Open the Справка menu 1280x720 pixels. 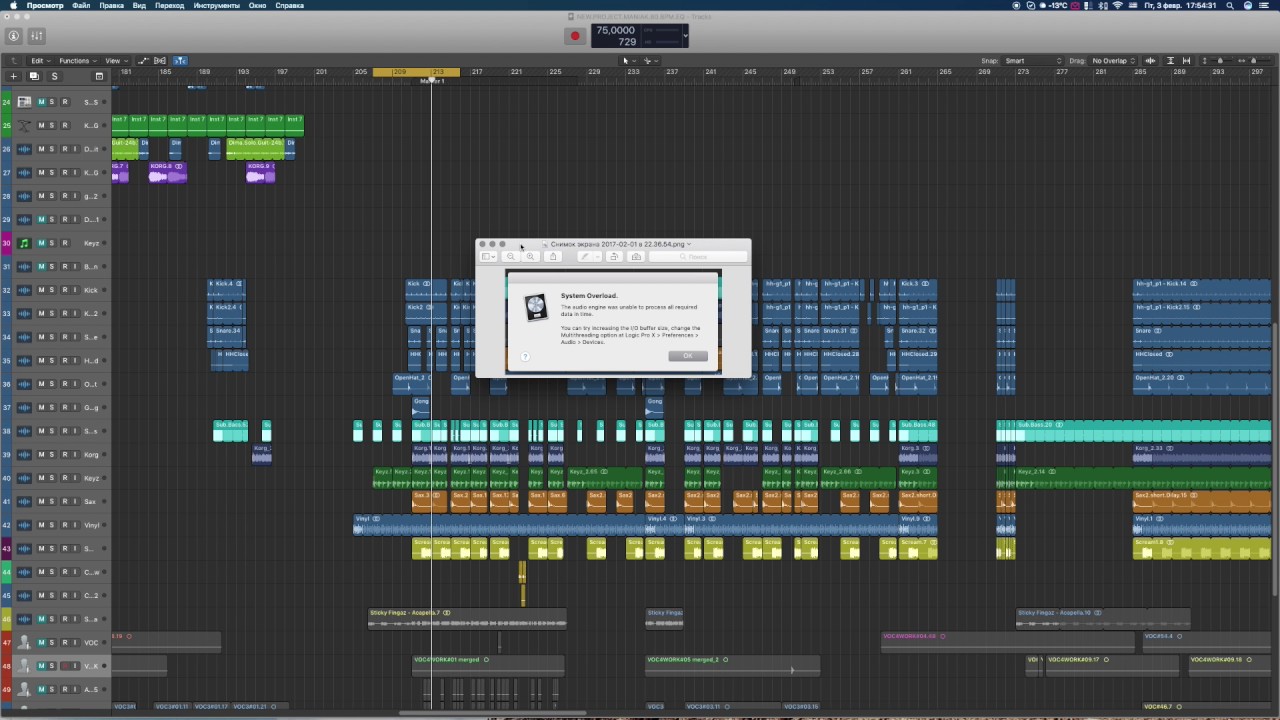(289, 5)
